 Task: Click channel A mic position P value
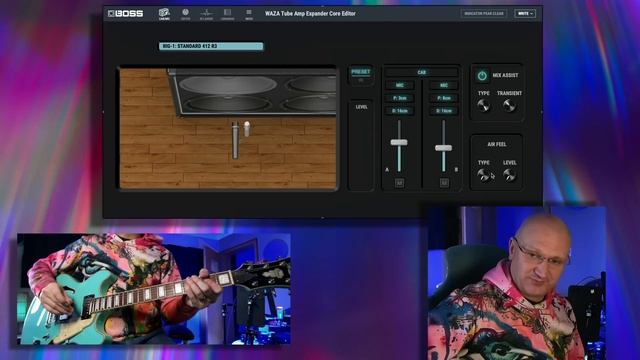(400, 98)
